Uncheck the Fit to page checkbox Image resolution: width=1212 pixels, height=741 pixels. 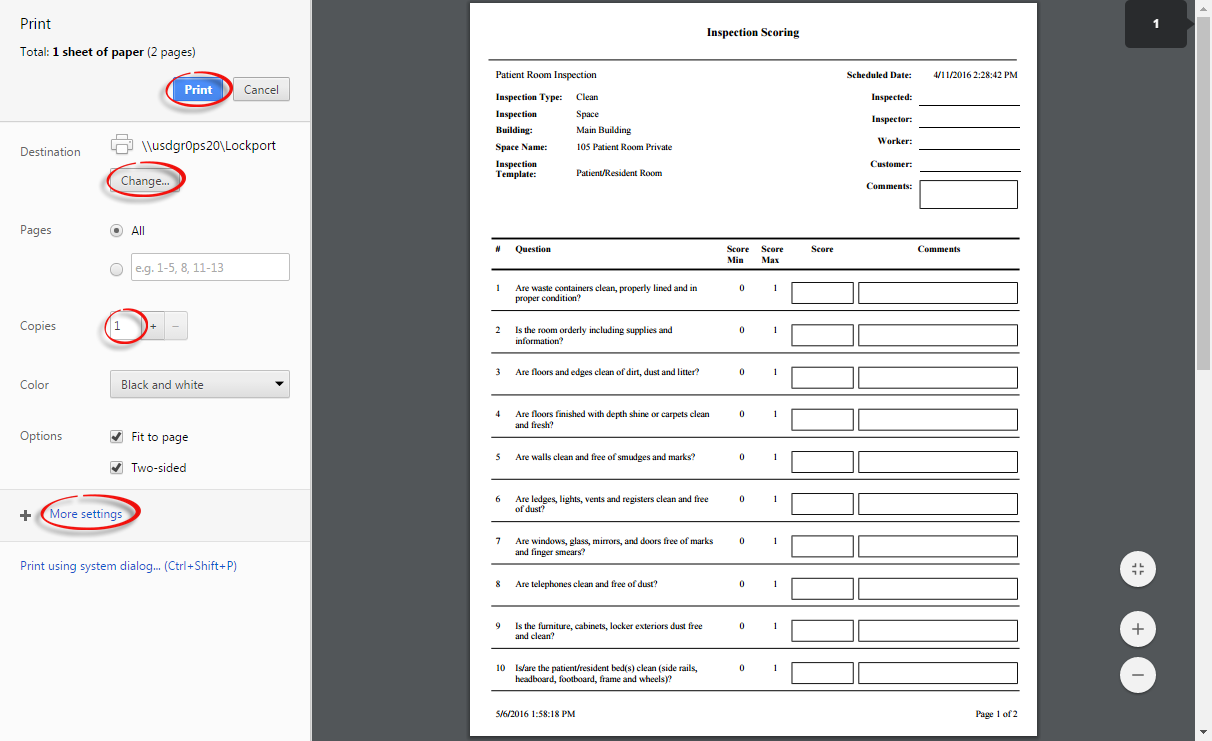[x=117, y=437]
